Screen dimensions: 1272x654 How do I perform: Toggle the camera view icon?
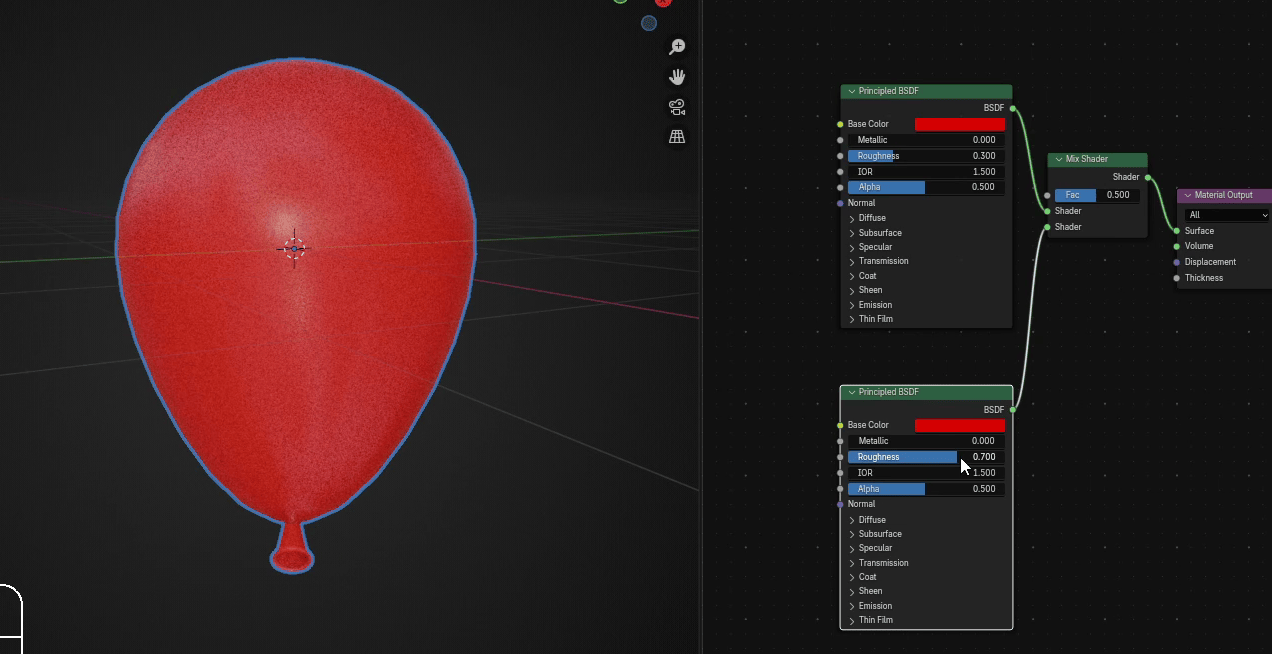[677, 107]
